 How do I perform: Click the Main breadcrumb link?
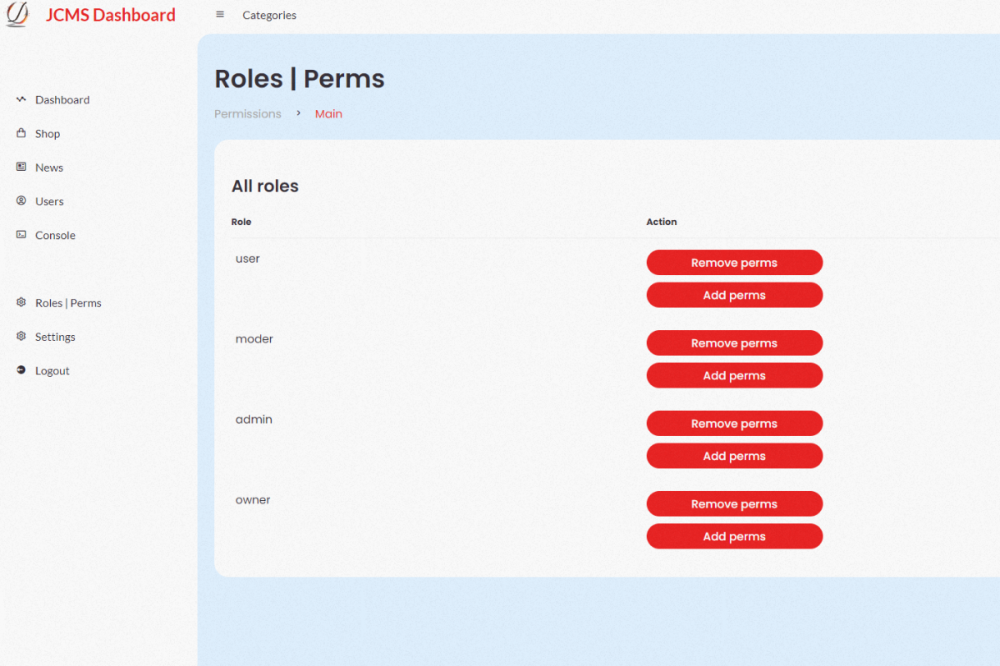tap(328, 114)
